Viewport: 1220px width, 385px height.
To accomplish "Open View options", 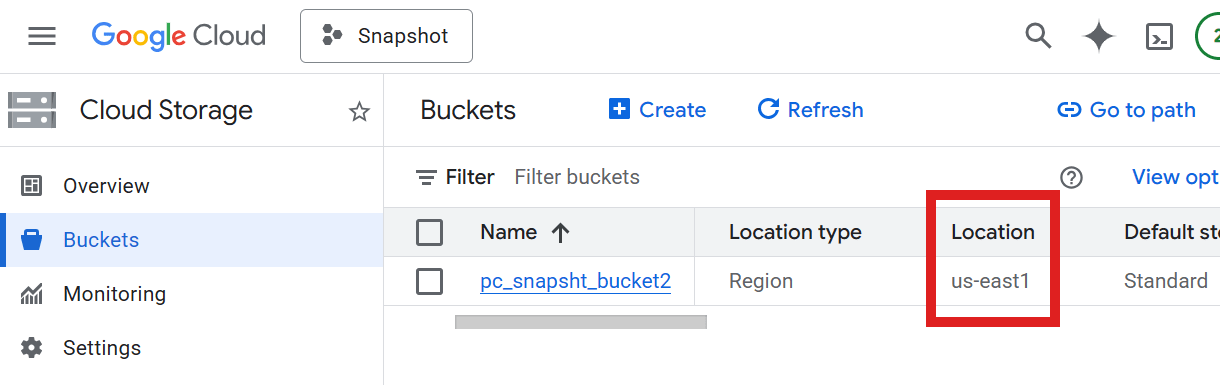I will [x=1176, y=177].
